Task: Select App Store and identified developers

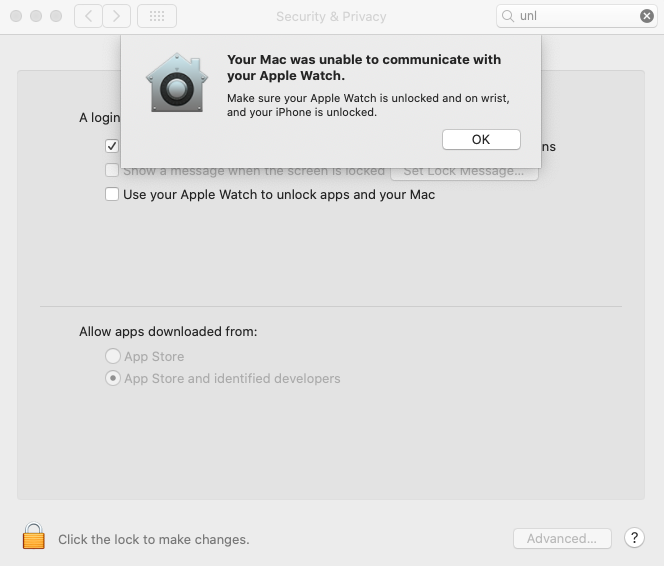Action: 113,378
